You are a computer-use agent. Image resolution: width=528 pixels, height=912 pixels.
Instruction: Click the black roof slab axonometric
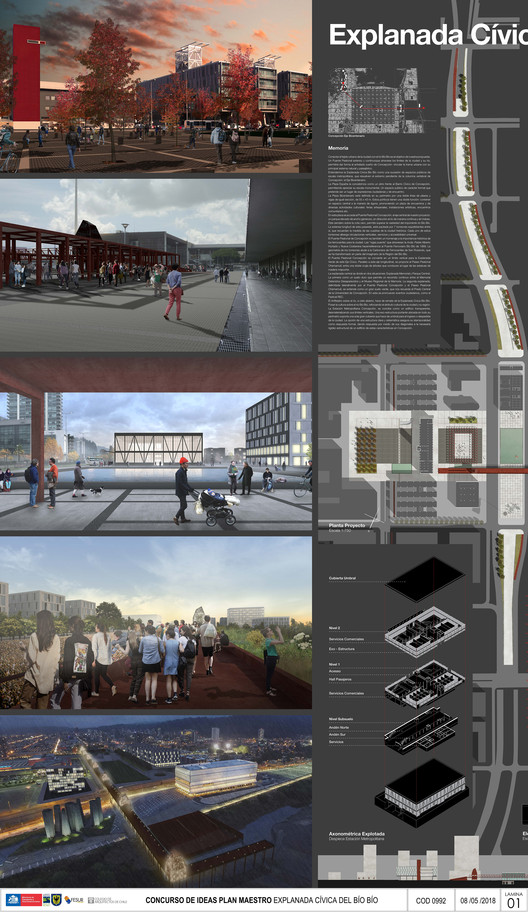425,579
